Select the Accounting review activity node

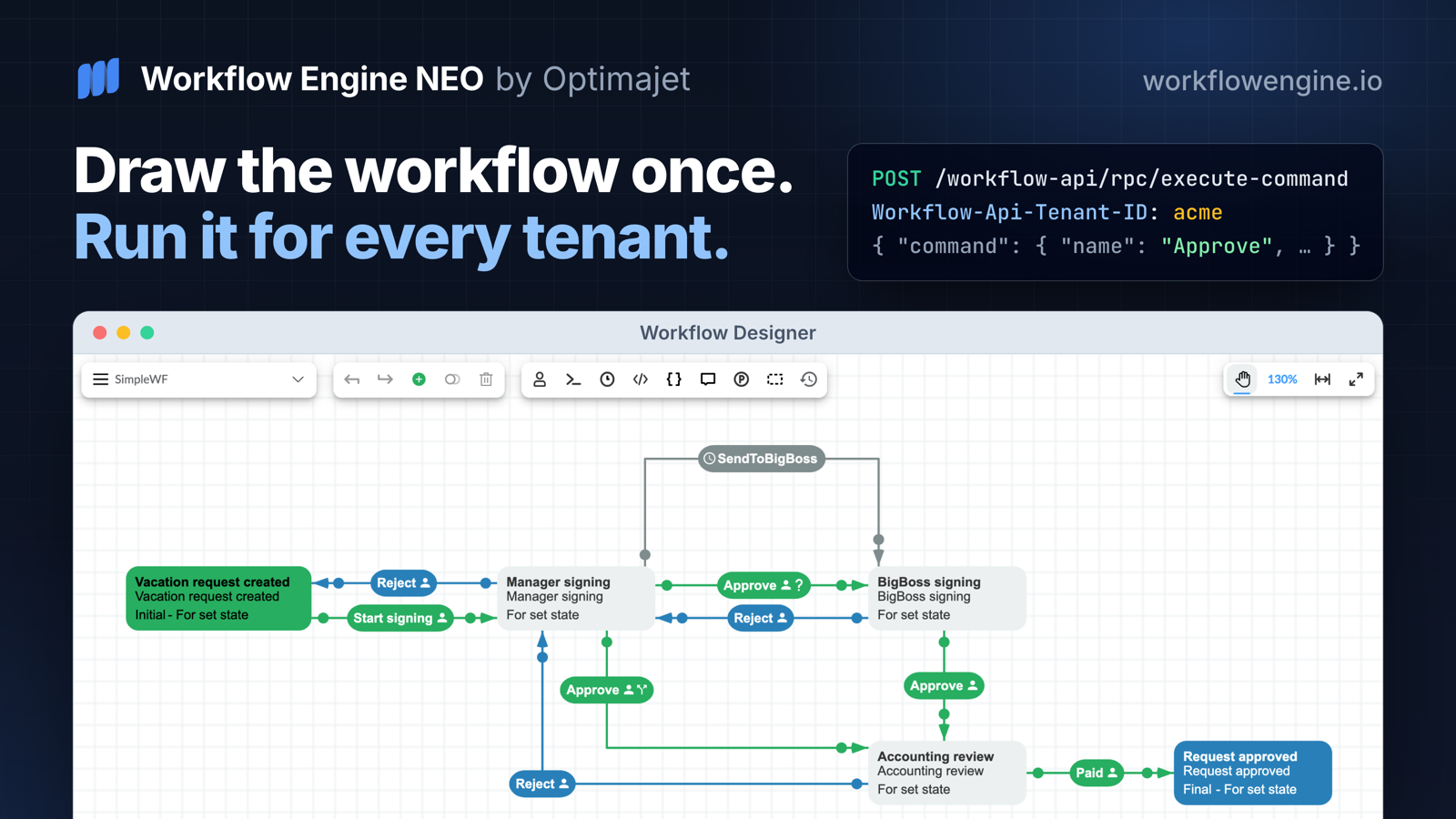(x=947, y=773)
